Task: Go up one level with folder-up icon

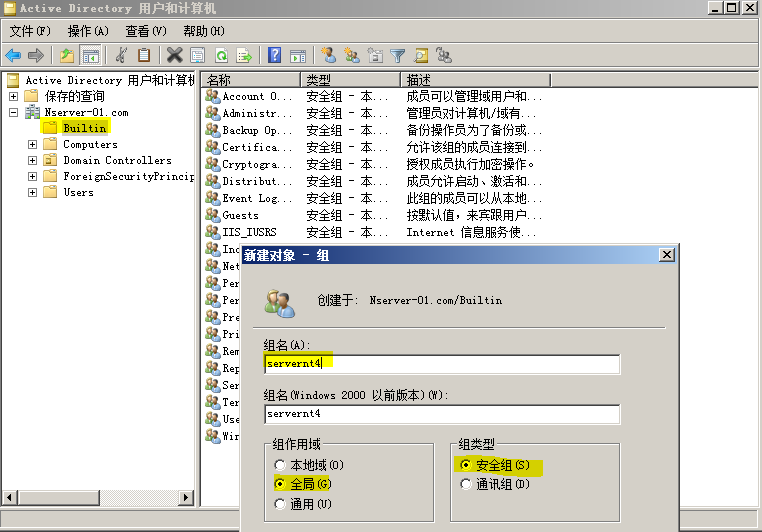Action: [x=67, y=55]
